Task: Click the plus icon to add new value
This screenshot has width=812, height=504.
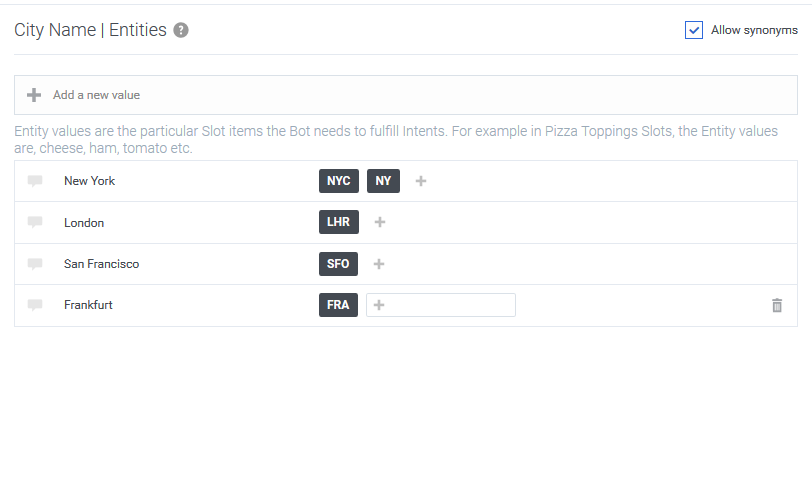Action: 34,95
